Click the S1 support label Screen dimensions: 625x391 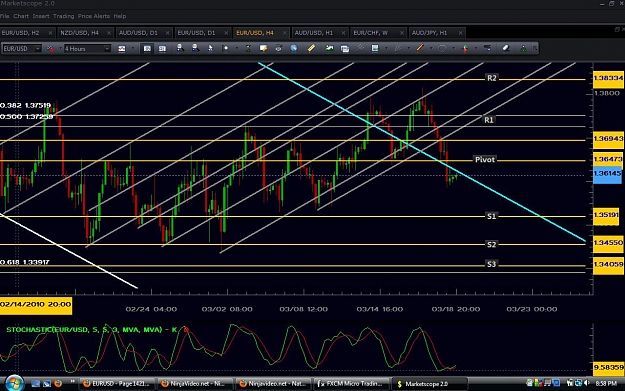491,216
